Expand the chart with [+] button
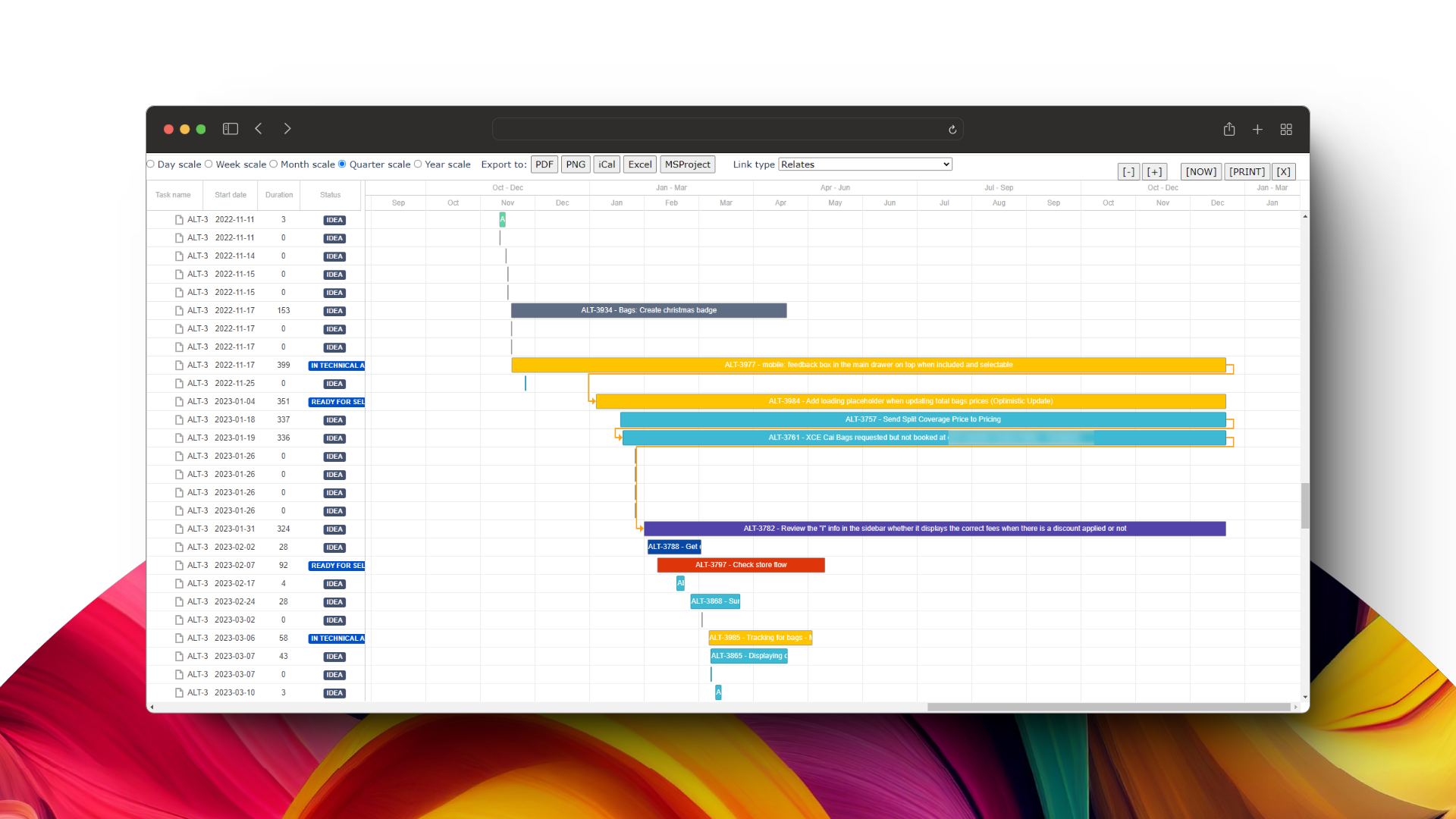 (x=1154, y=172)
